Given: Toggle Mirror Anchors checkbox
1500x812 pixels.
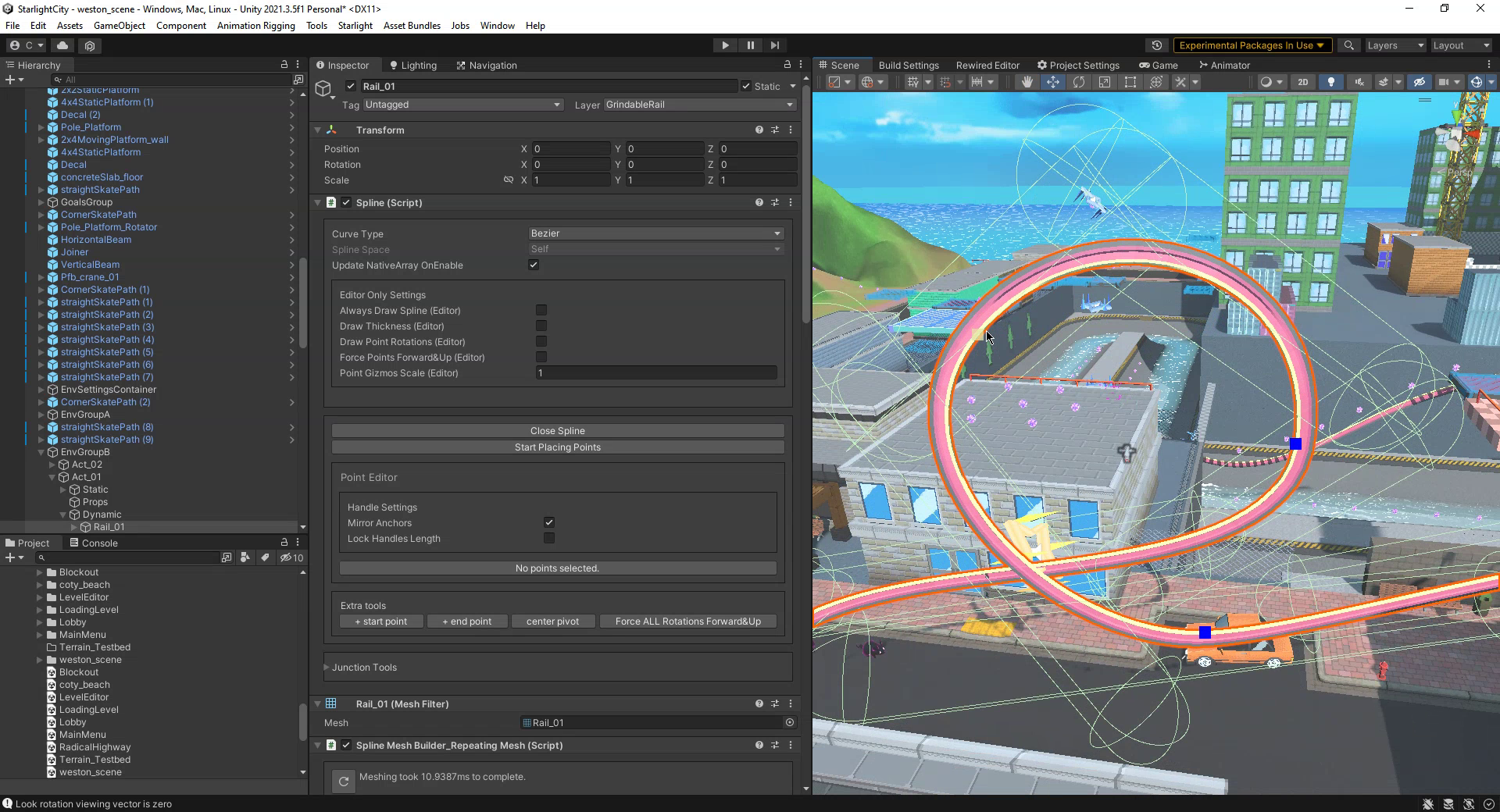Looking at the screenshot, I should click(549, 522).
